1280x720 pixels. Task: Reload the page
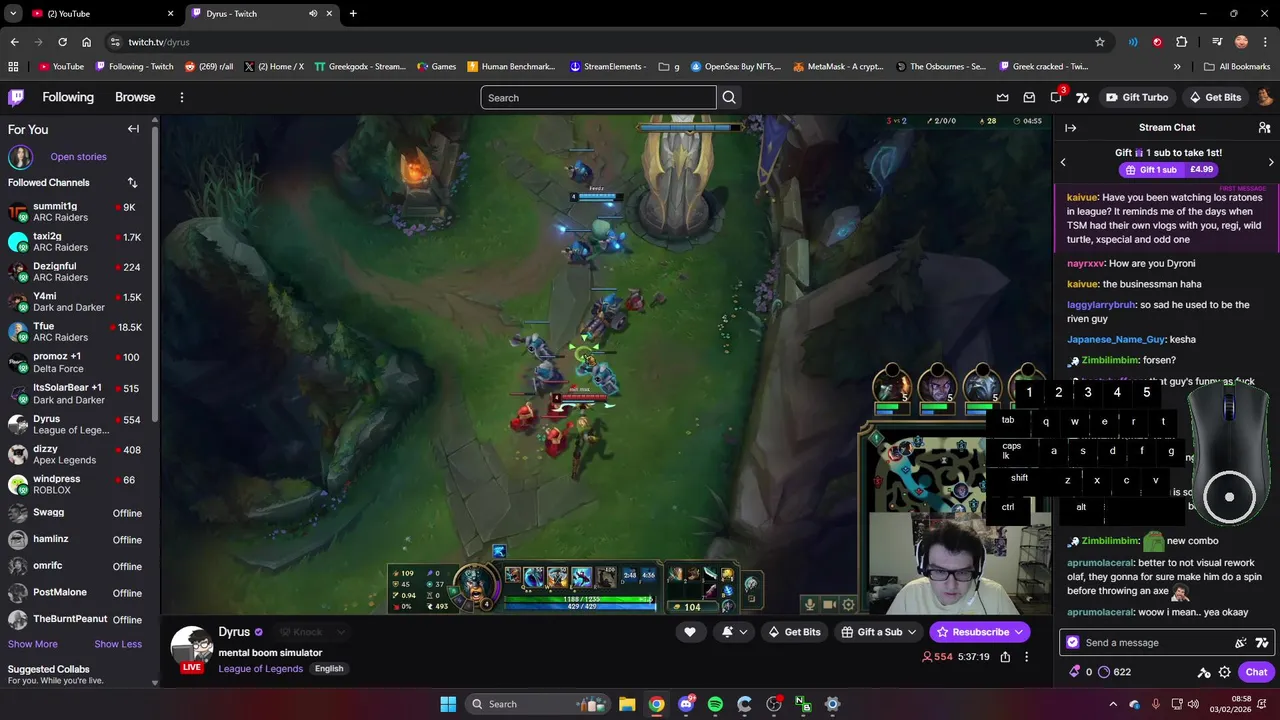tap(62, 42)
